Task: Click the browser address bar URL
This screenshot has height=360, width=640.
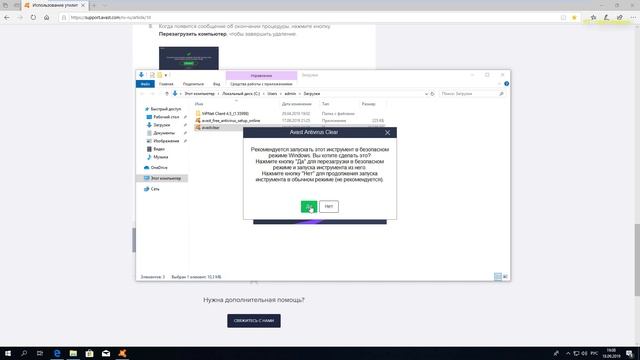Action: coord(111,18)
